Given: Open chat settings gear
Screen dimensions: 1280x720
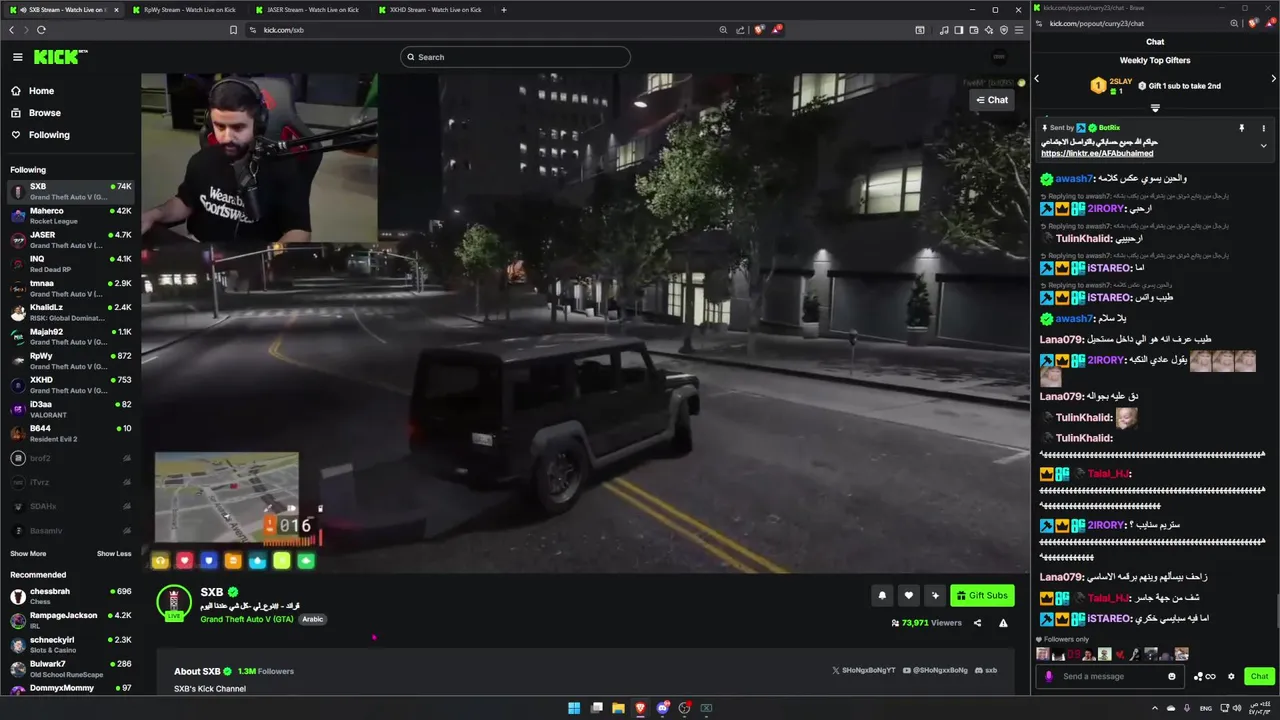Looking at the screenshot, I should 1231,676.
